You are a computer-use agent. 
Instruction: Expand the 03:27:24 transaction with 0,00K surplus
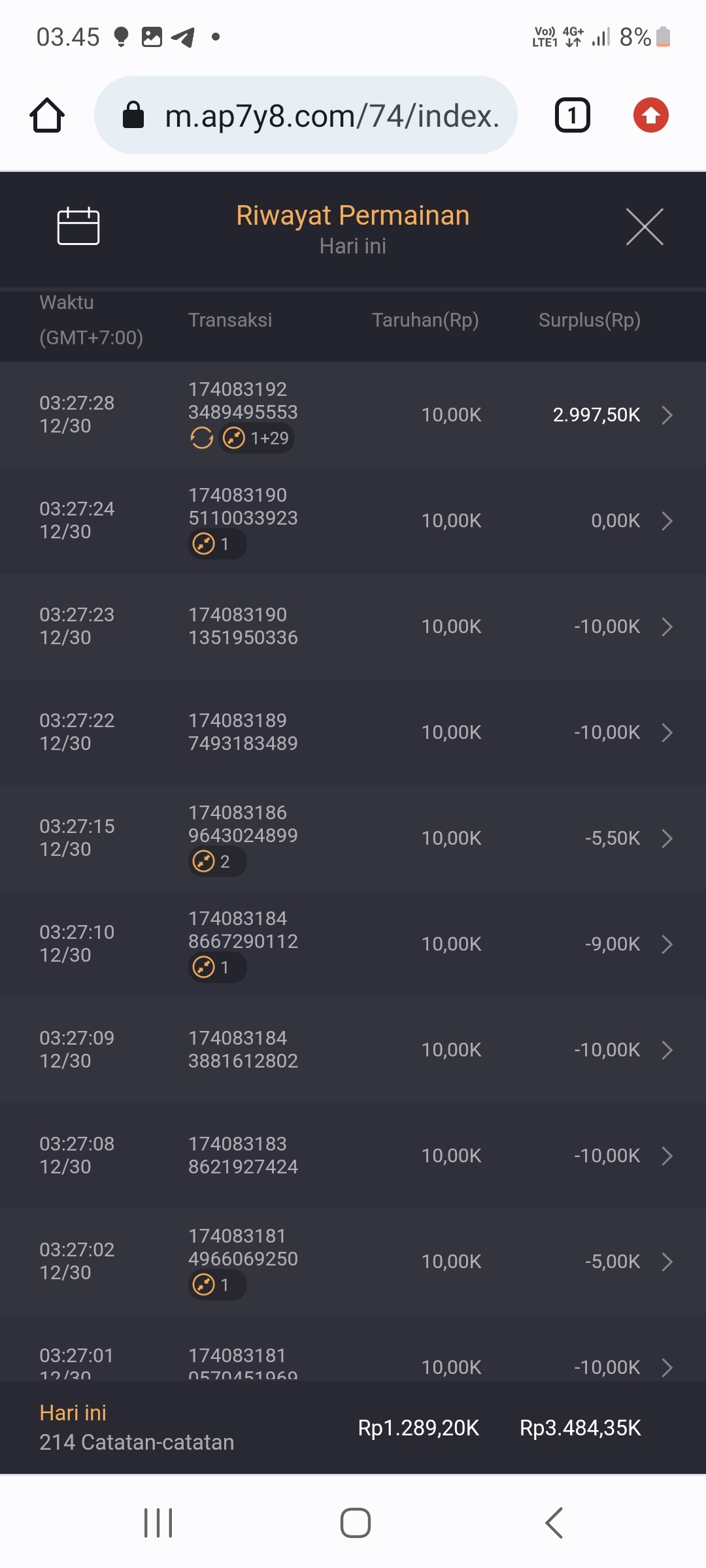coord(667,521)
